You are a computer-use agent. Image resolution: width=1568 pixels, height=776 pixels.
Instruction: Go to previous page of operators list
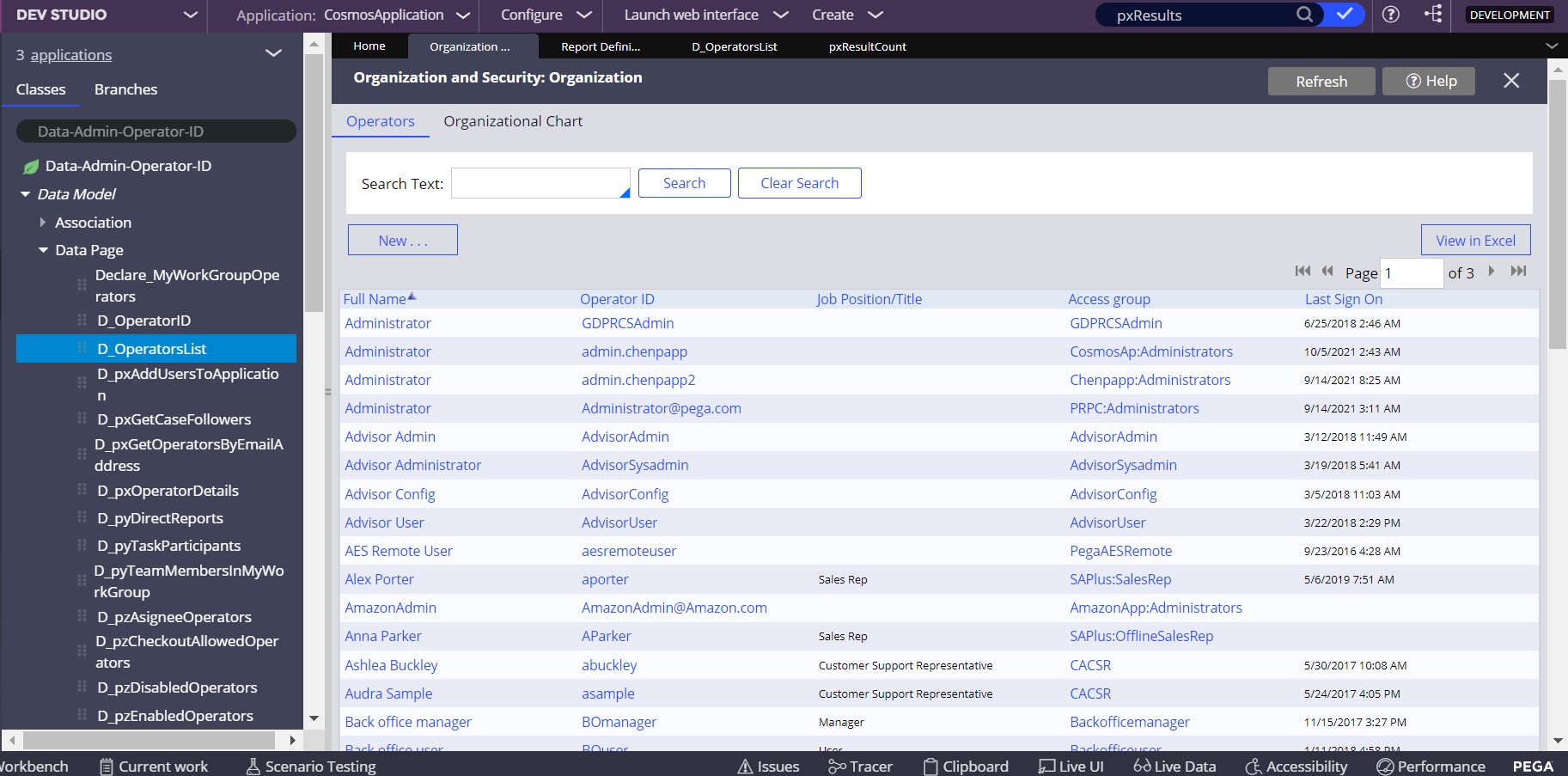coord(1327,272)
